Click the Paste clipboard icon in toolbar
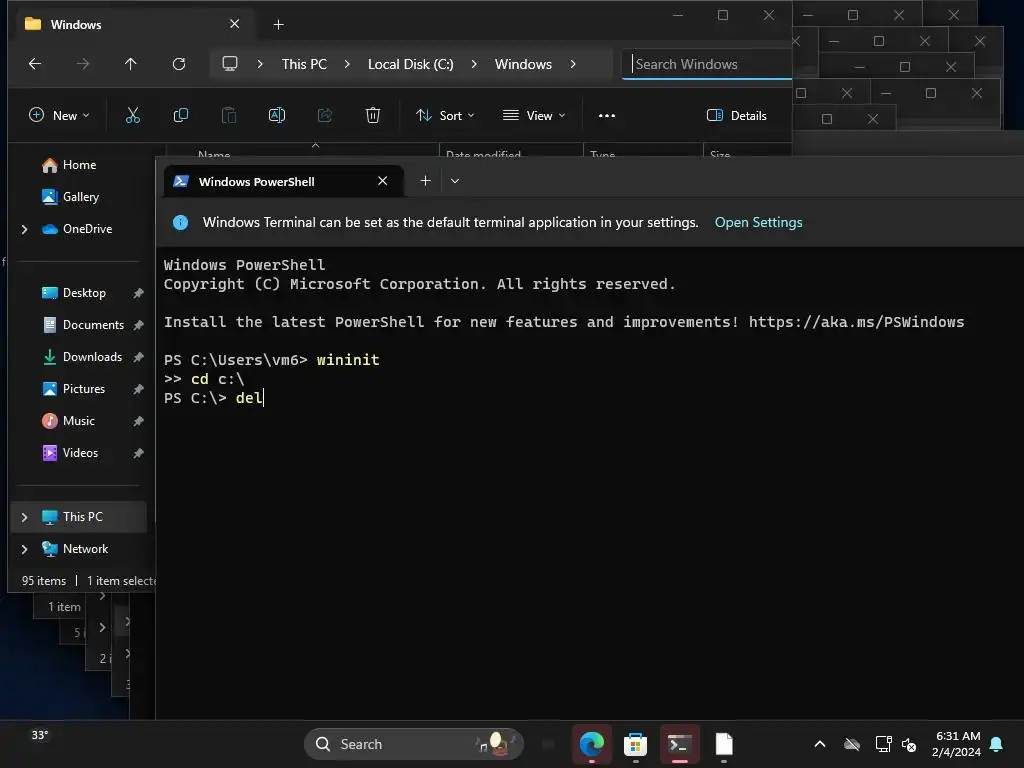Image resolution: width=1024 pixels, height=768 pixels. (229, 116)
